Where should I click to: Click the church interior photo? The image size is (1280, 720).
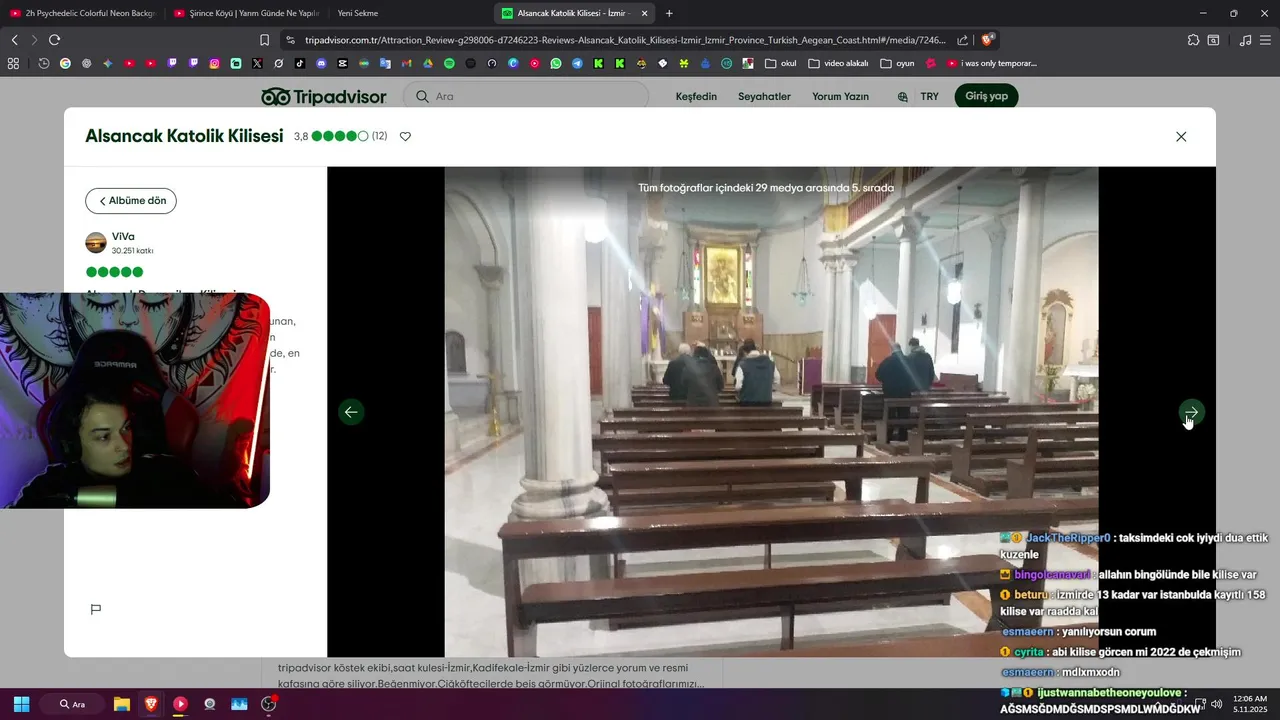click(771, 412)
